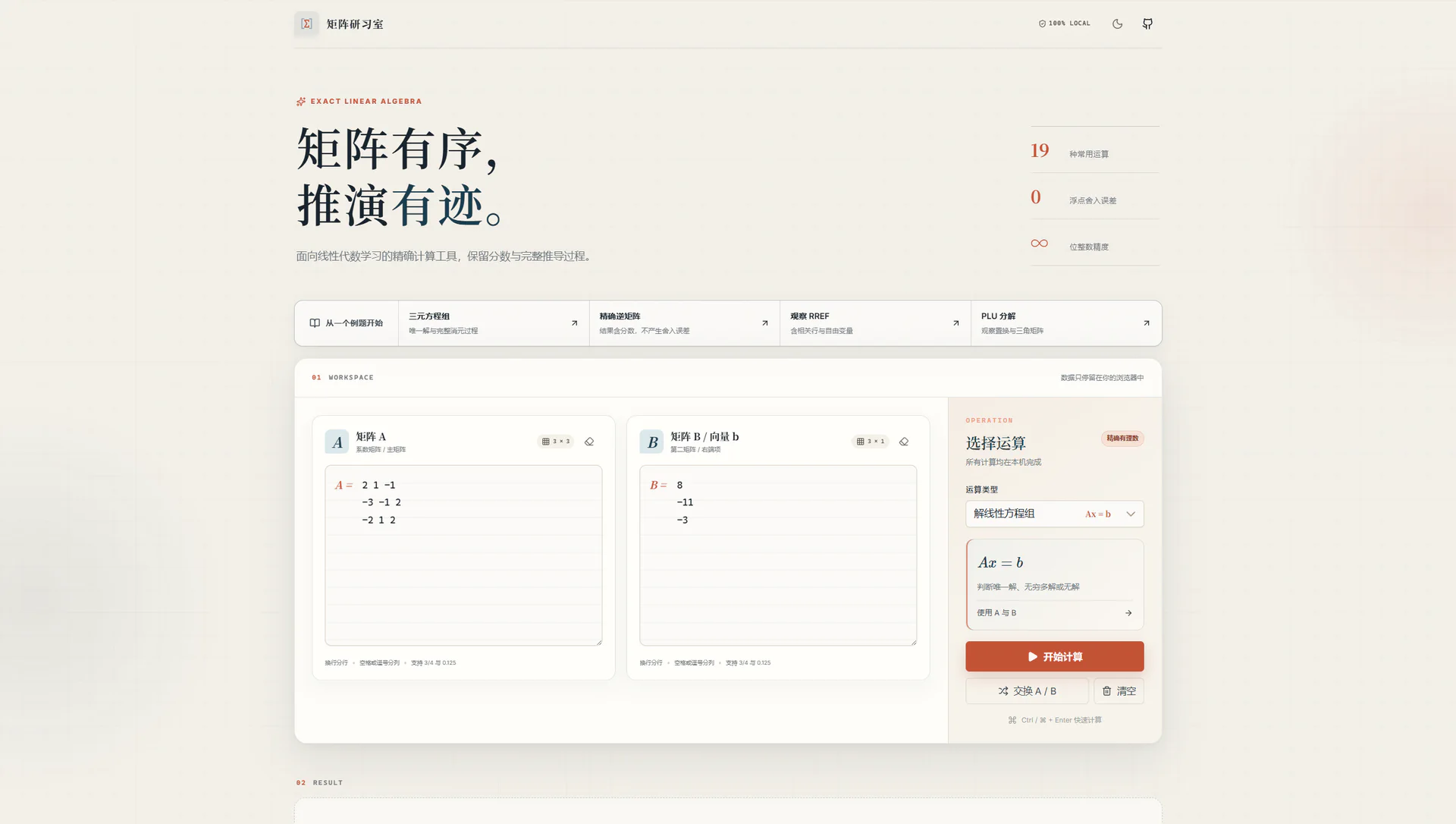Click the 使用 A 与 B arrow icon
This screenshot has width=1456, height=824.
click(x=1128, y=613)
